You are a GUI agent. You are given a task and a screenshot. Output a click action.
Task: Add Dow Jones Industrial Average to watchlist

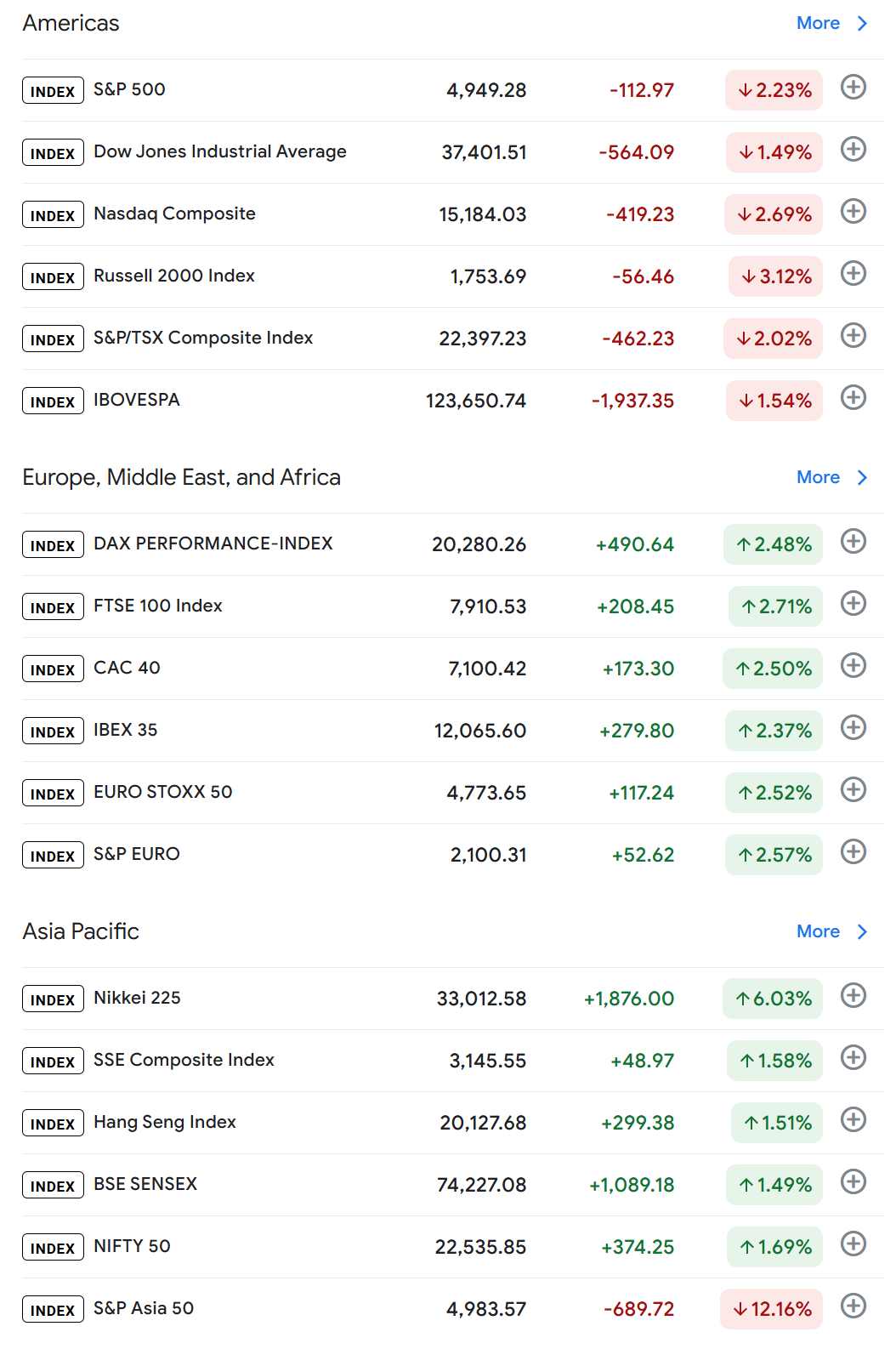[853, 149]
